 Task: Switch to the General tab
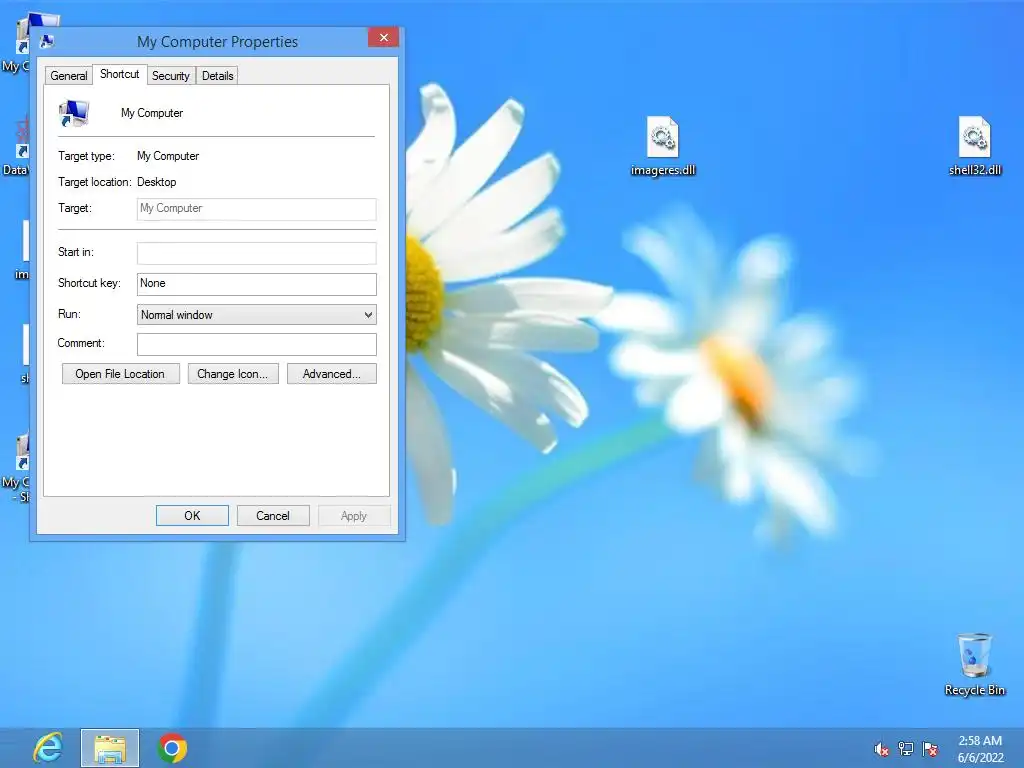pyautogui.click(x=69, y=76)
